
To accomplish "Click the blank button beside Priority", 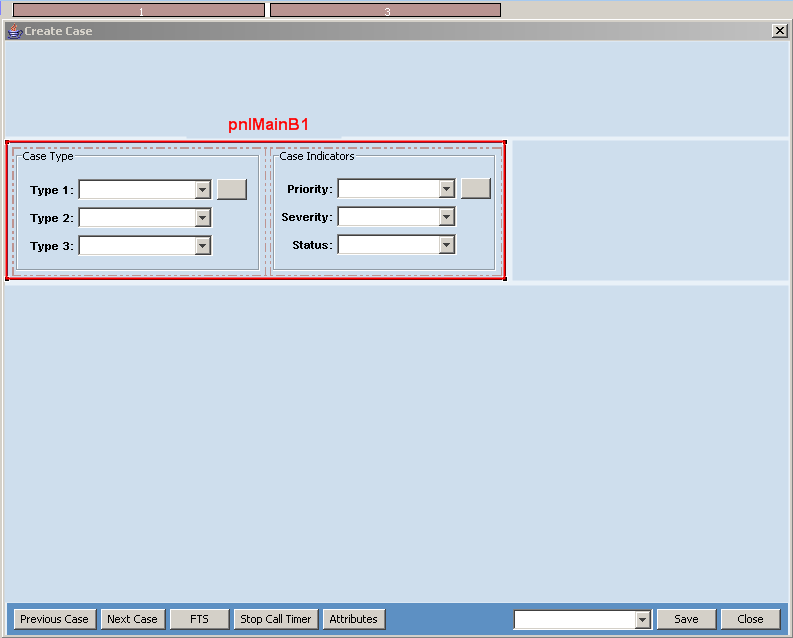I will (x=476, y=189).
